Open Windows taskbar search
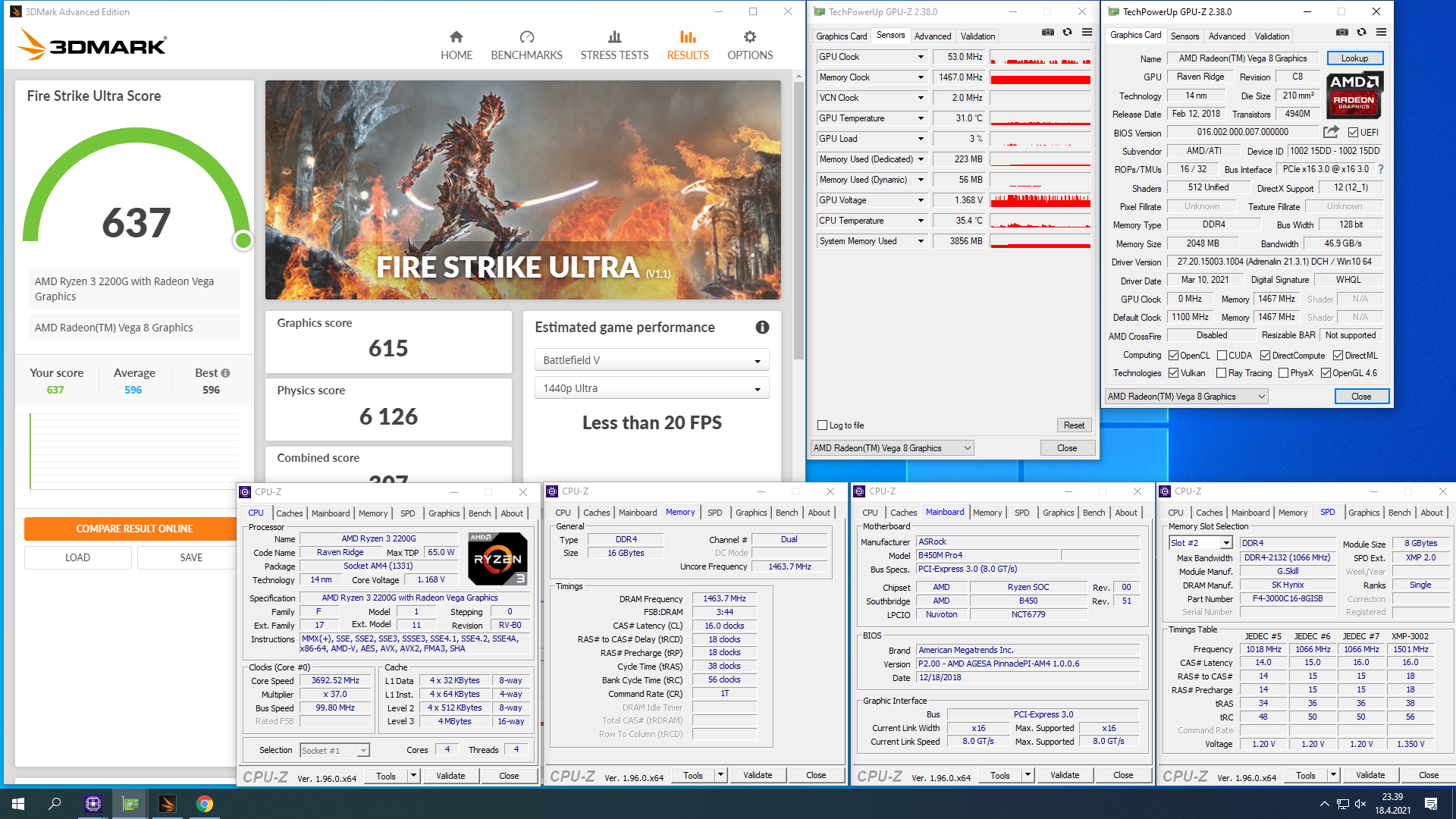This screenshot has height=819, width=1456. click(x=55, y=804)
